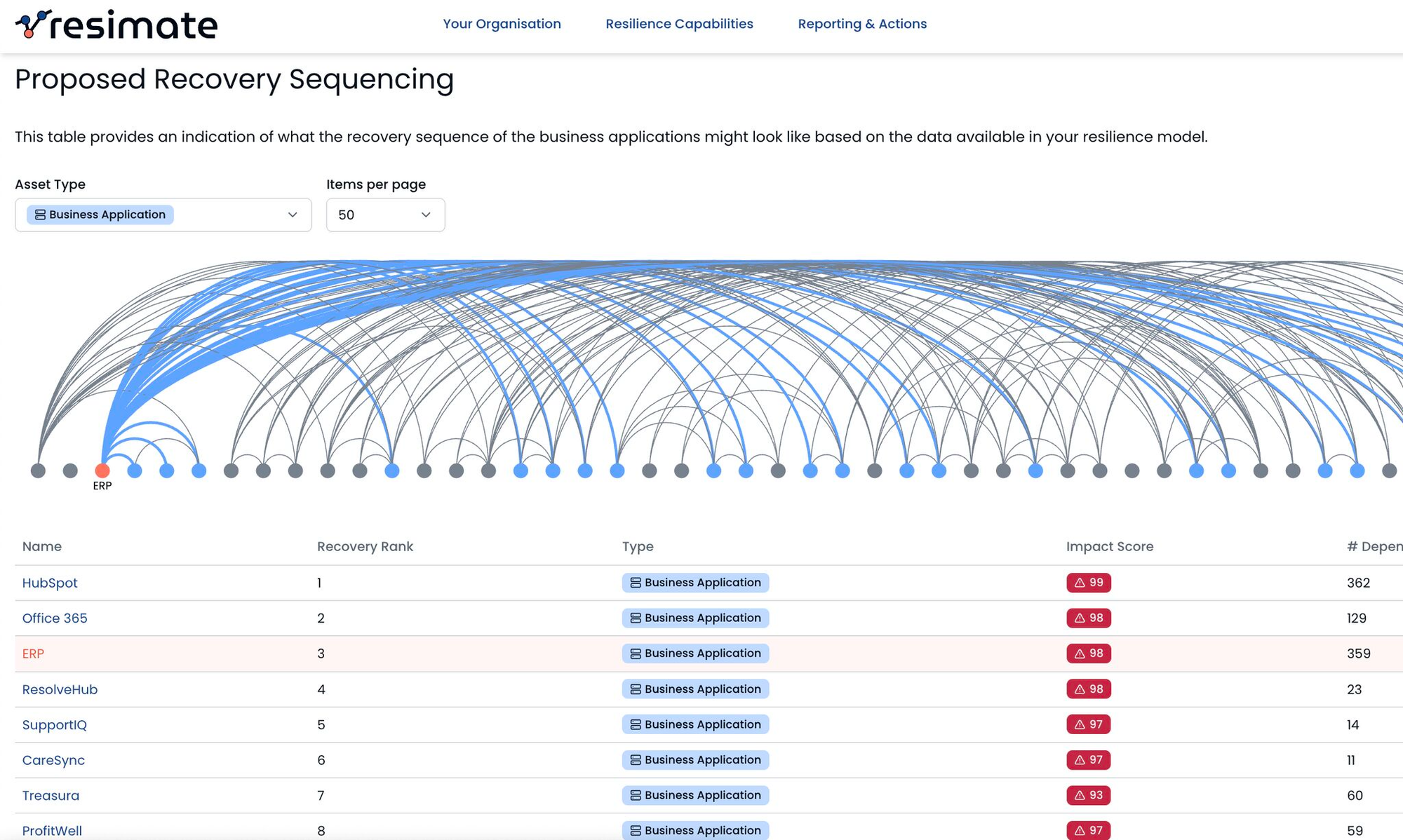The width and height of the screenshot is (1403, 840).
Task: Click the Business Application badge in Treasura row
Action: tap(695, 795)
